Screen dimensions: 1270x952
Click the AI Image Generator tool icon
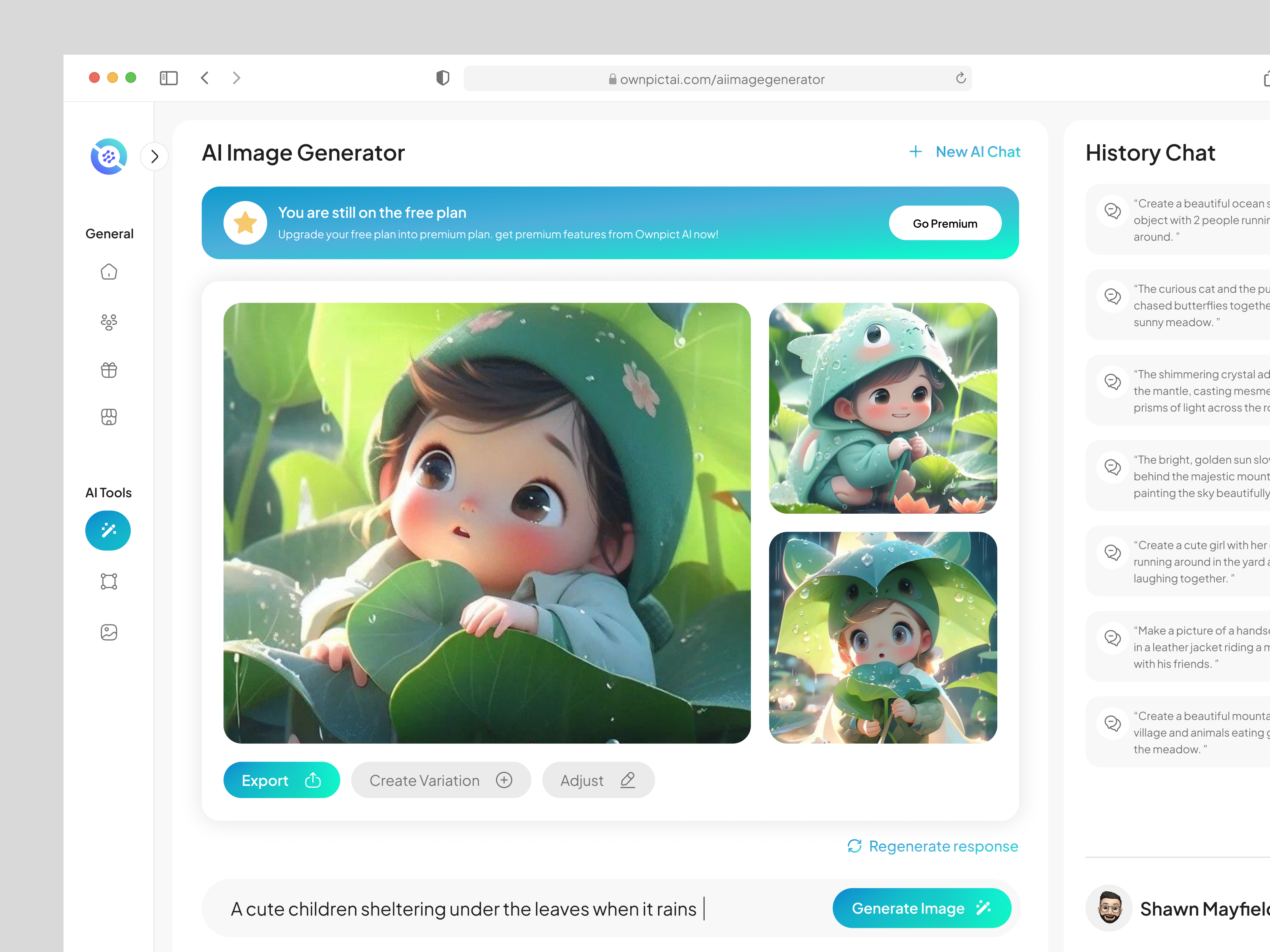coord(108,530)
